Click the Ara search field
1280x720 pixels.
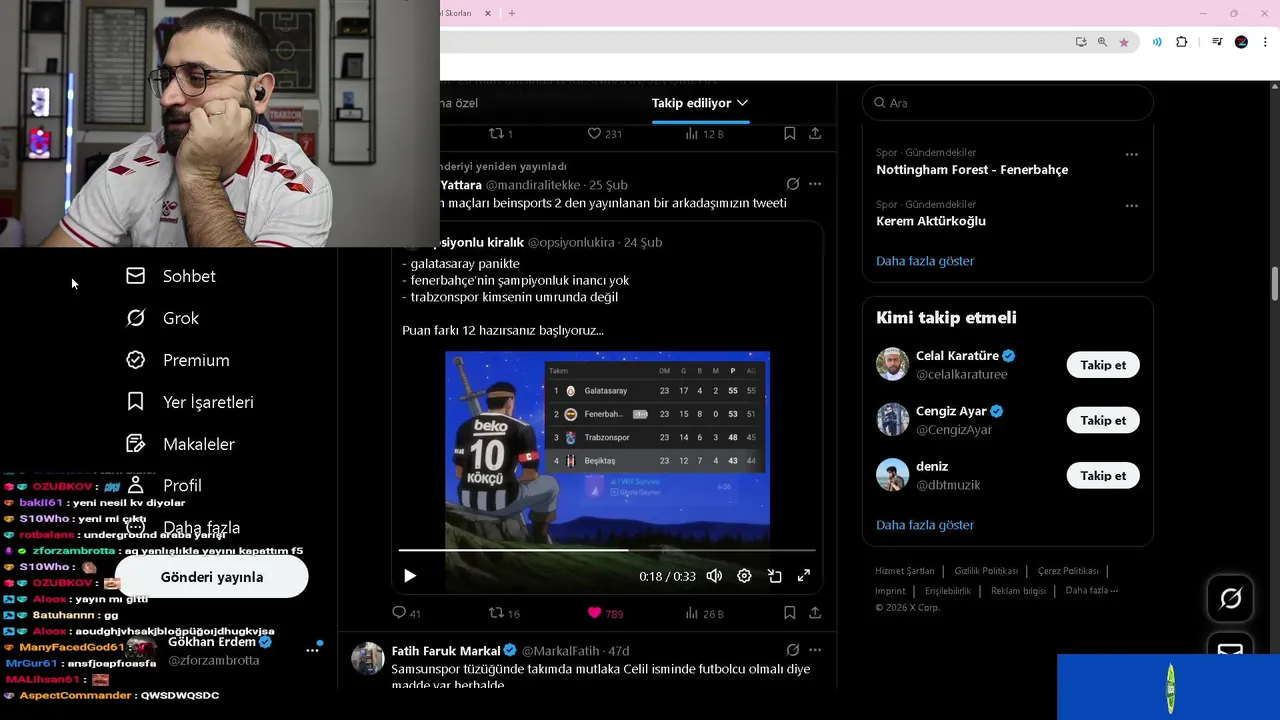point(1008,103)
